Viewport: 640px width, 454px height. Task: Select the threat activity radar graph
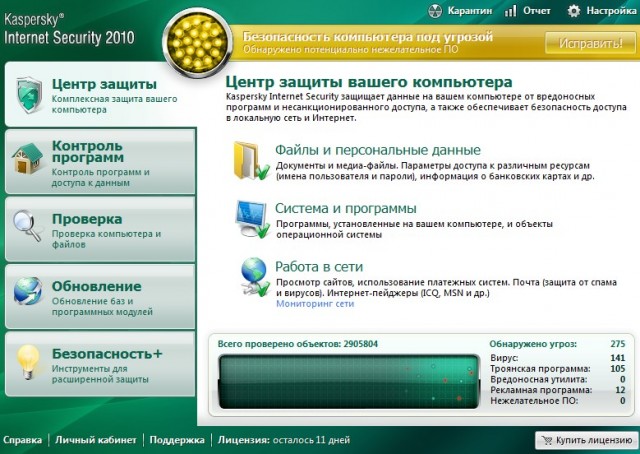coord(349,382)
